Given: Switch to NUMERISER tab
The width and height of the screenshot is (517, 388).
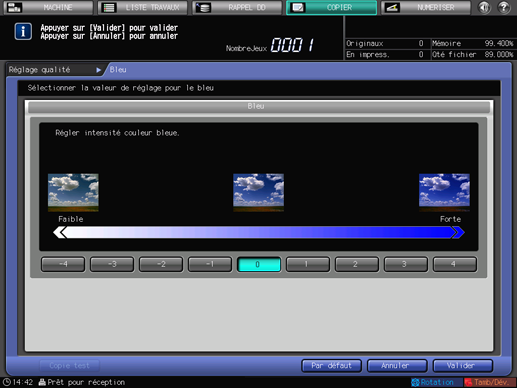Looking at the screenshot, I should [426, 7].
